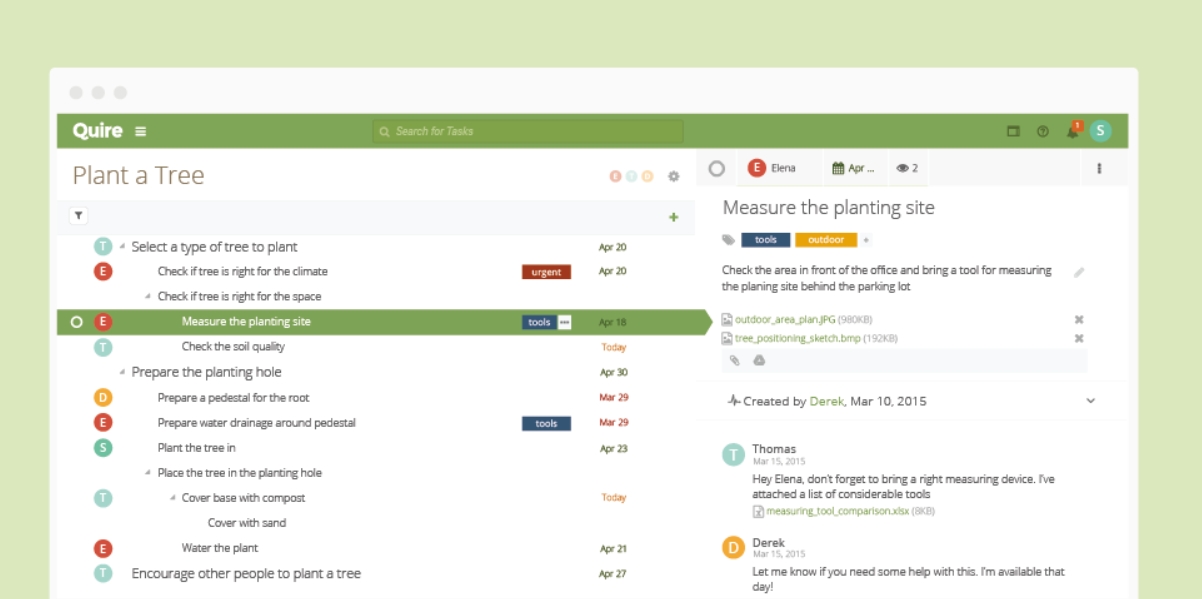Click the more tags button on Measure the planting site row
The width and height of the screenshot is (1202, 599).
click(564, 322)
